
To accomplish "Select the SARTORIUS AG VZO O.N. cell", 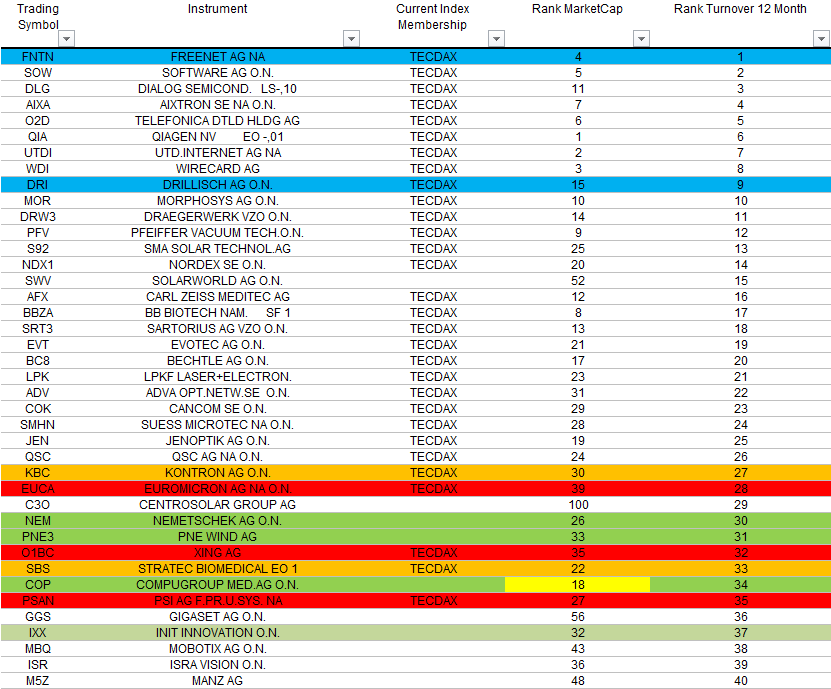I will coord(218,329).
